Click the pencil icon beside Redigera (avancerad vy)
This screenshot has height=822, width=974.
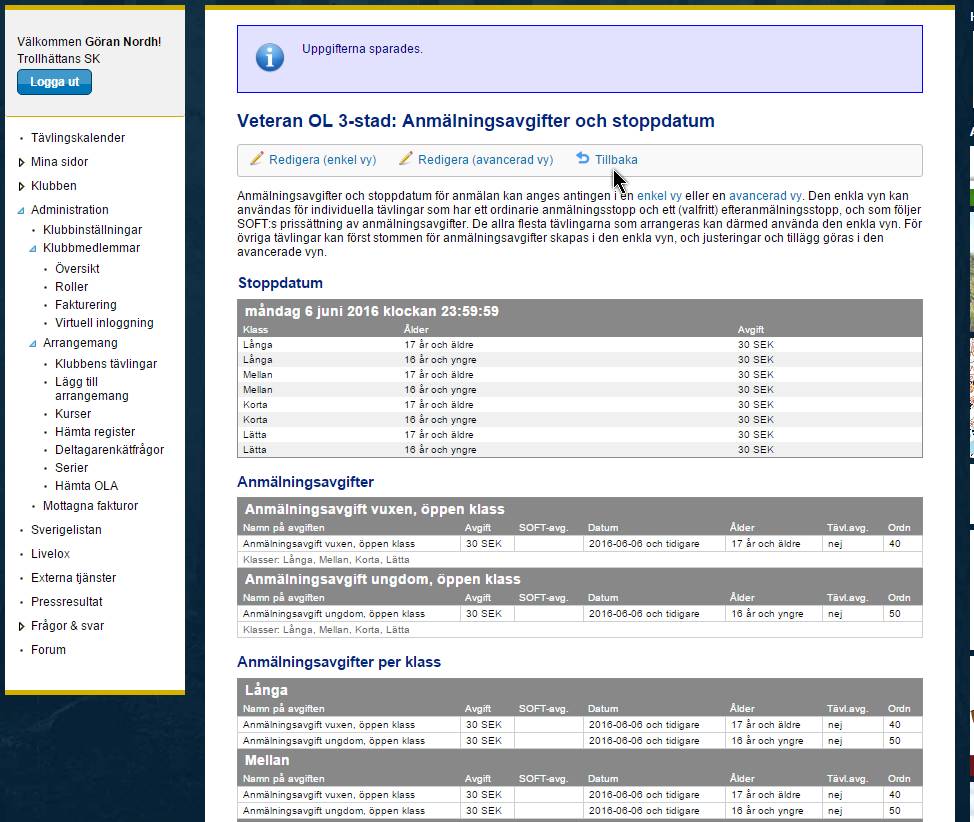(406, 158)
